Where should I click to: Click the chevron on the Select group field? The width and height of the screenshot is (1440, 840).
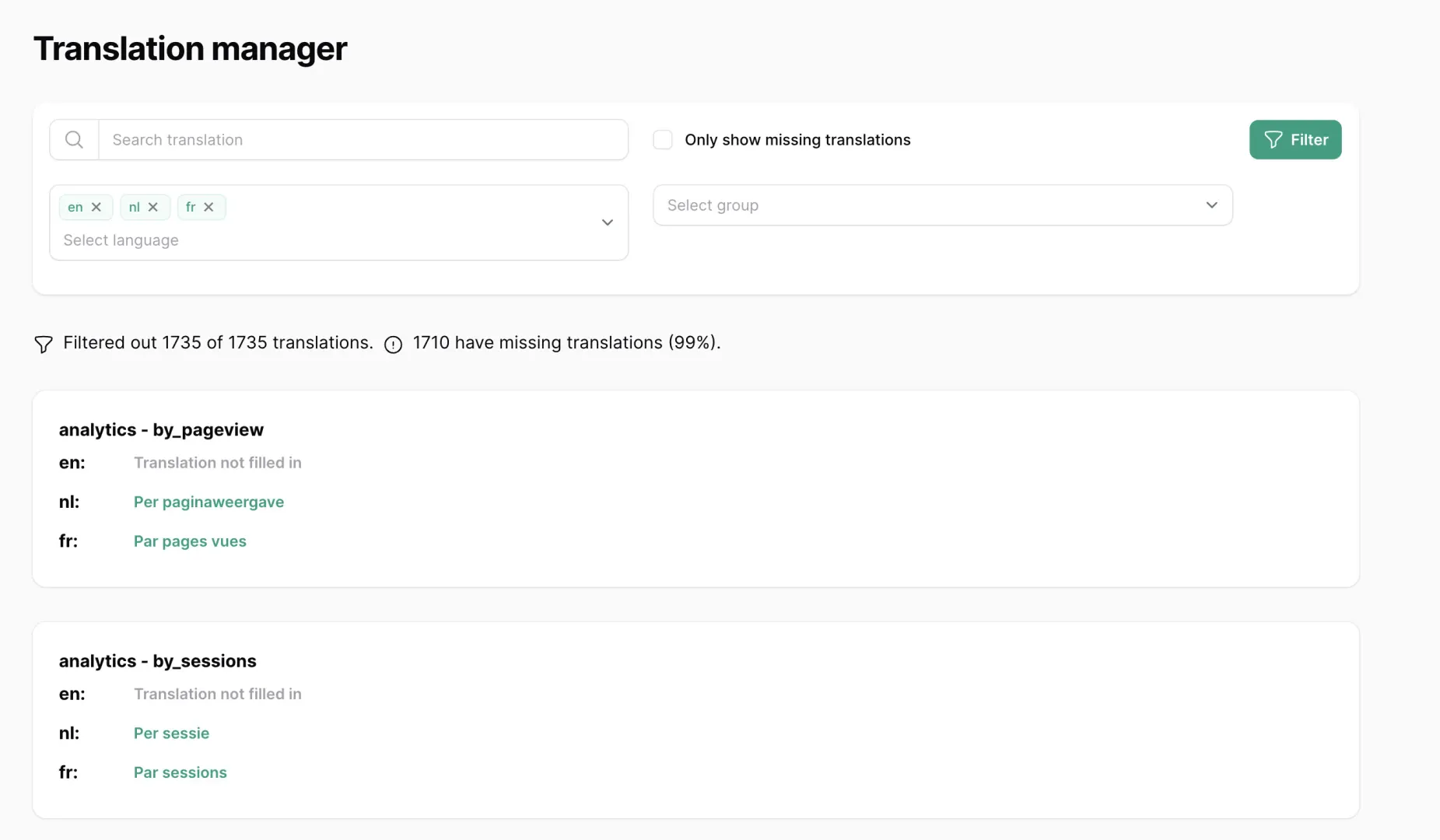click(1211, 205)
